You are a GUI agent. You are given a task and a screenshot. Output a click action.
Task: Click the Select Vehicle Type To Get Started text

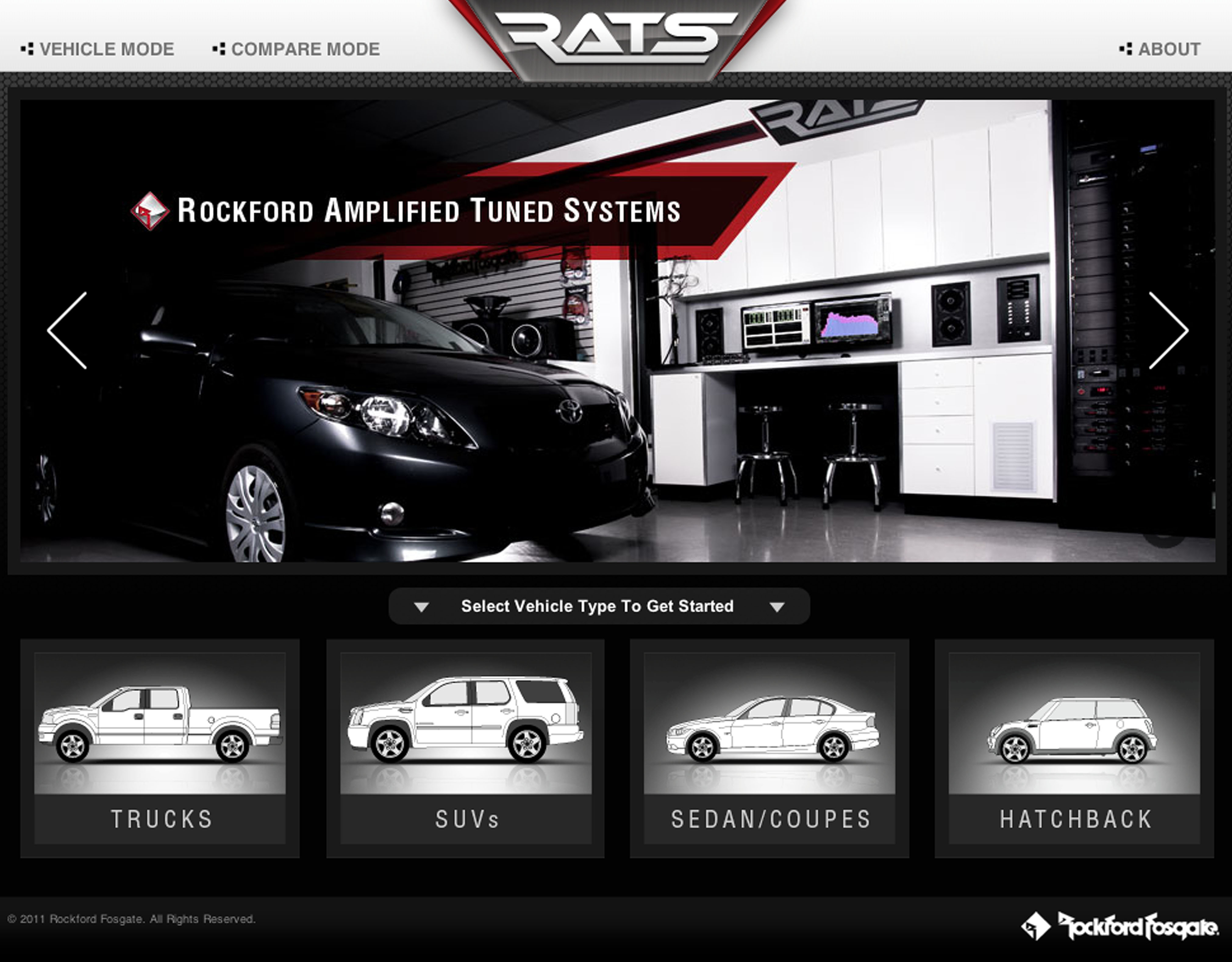597,606
